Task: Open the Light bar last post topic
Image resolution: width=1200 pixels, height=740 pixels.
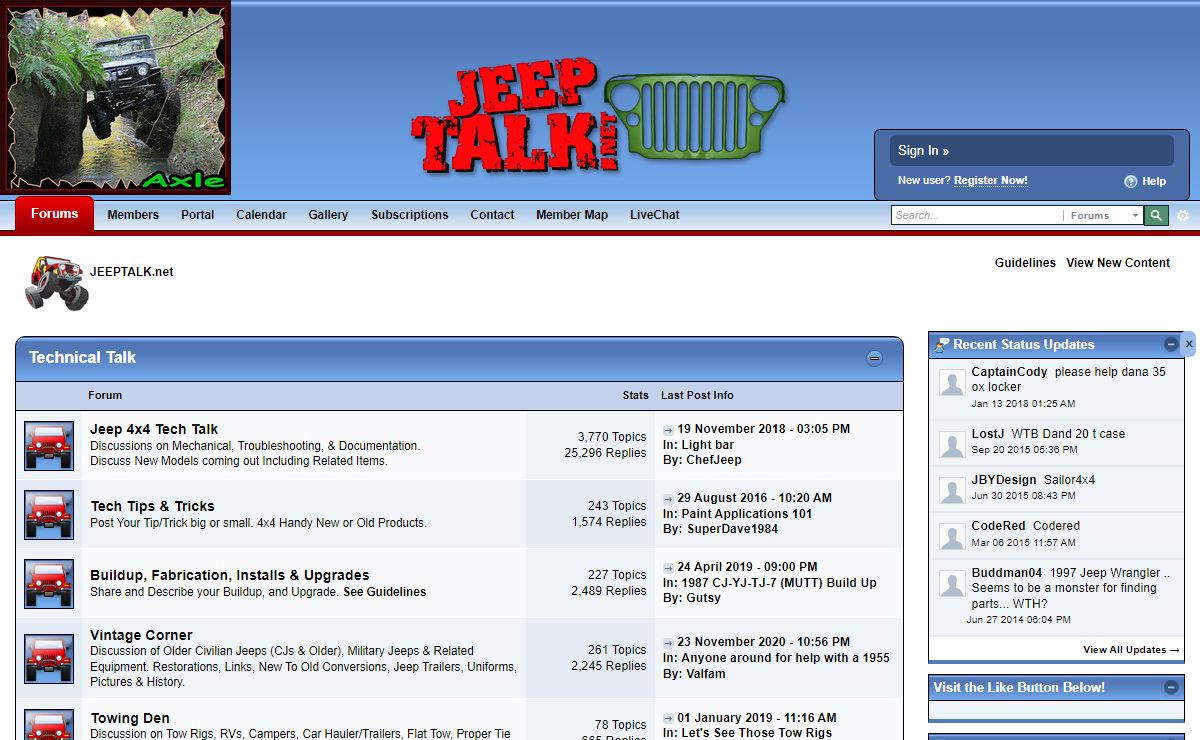Action: coord(708,445)
